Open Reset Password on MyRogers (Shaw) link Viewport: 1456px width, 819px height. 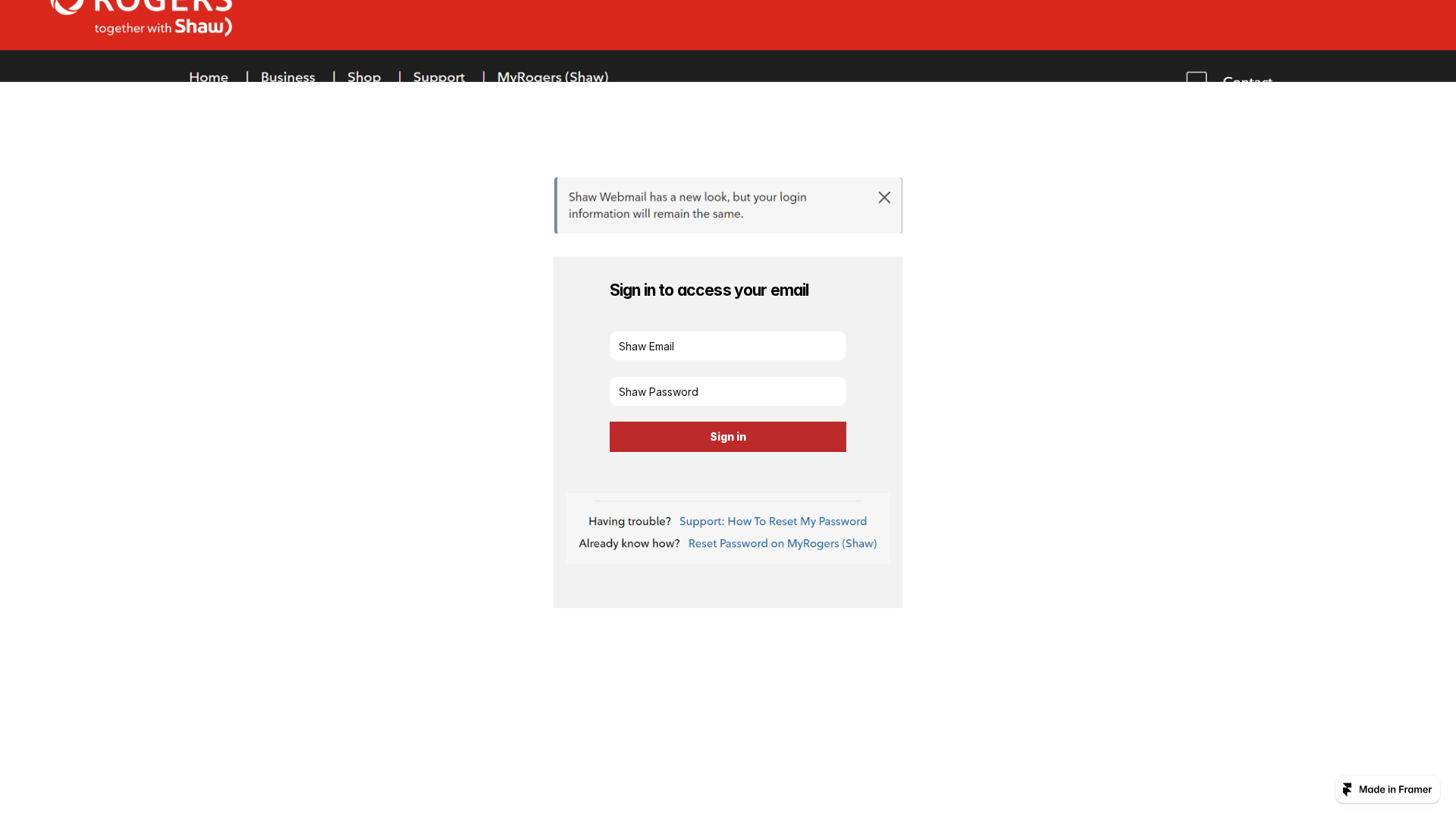tap(783, 543)
